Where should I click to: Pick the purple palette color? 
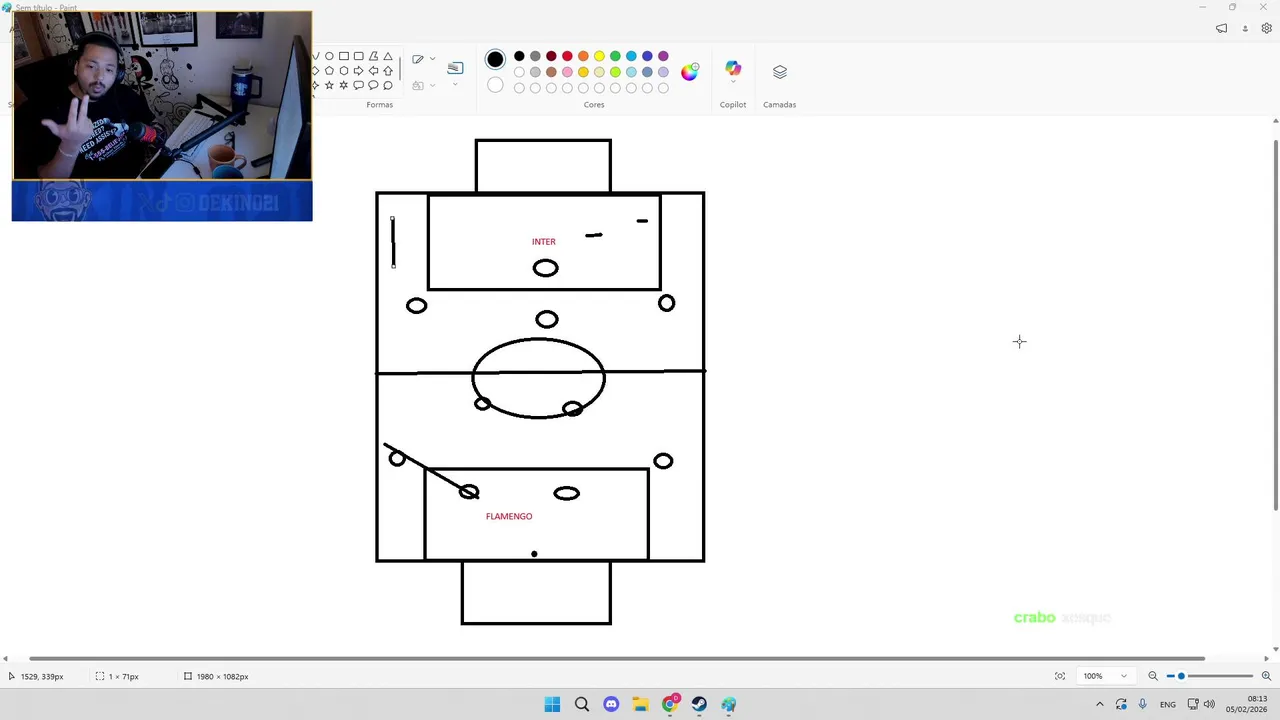pos(663,56)
